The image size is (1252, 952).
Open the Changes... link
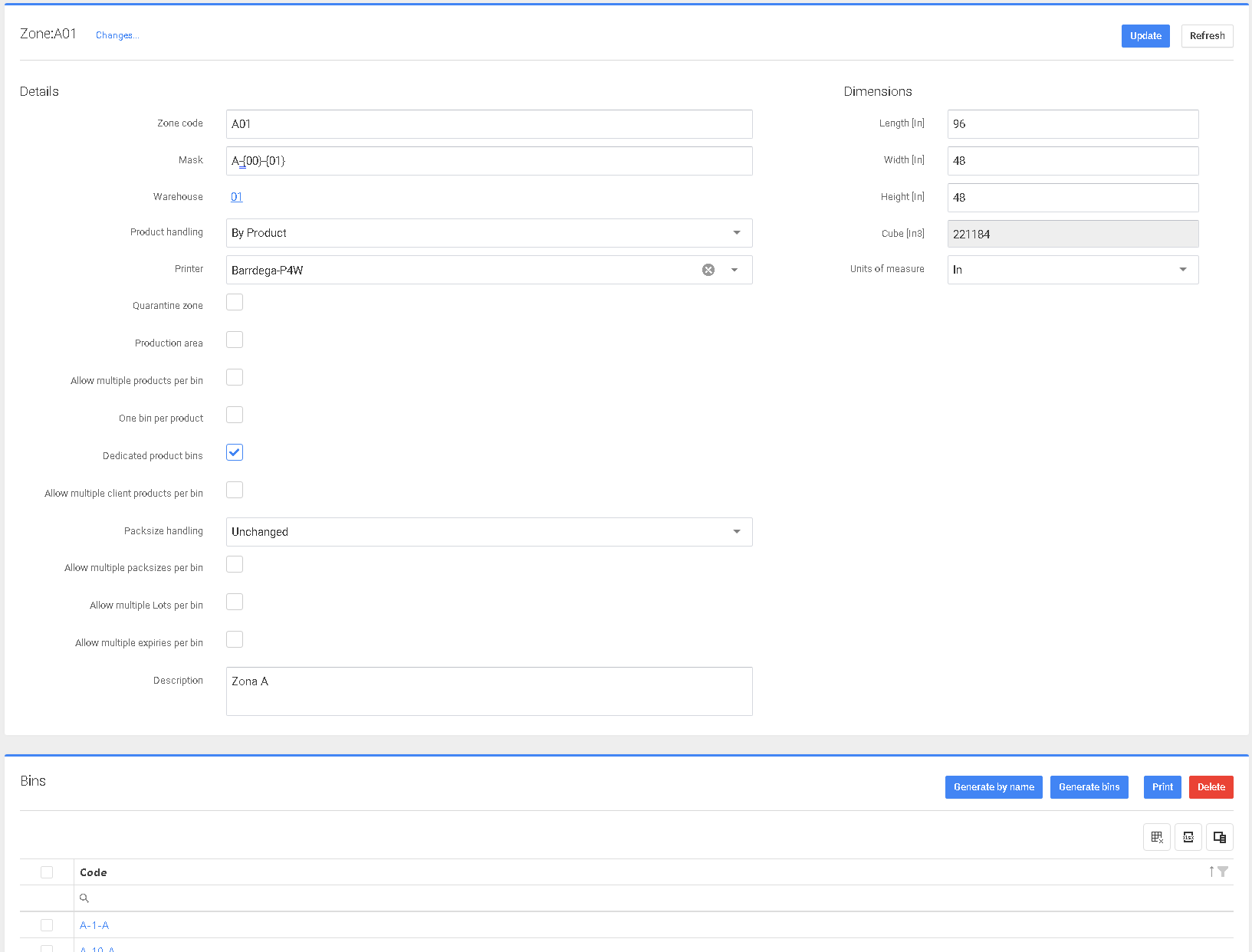(x=117, y=35)
